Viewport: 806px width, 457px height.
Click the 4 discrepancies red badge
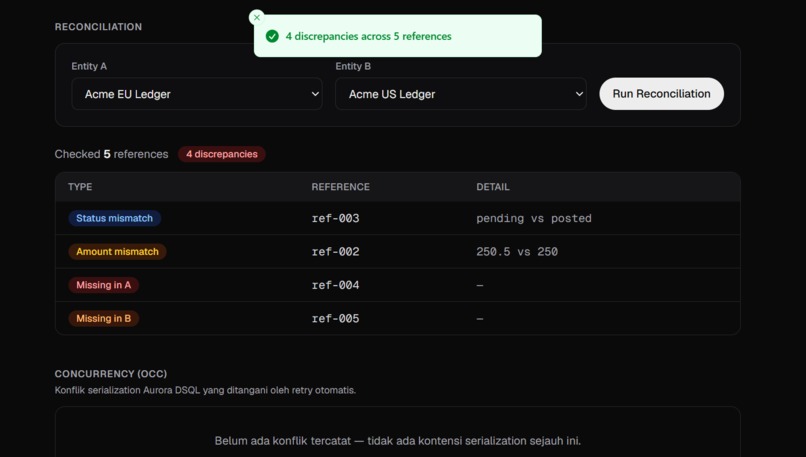[x=222, y=154]
